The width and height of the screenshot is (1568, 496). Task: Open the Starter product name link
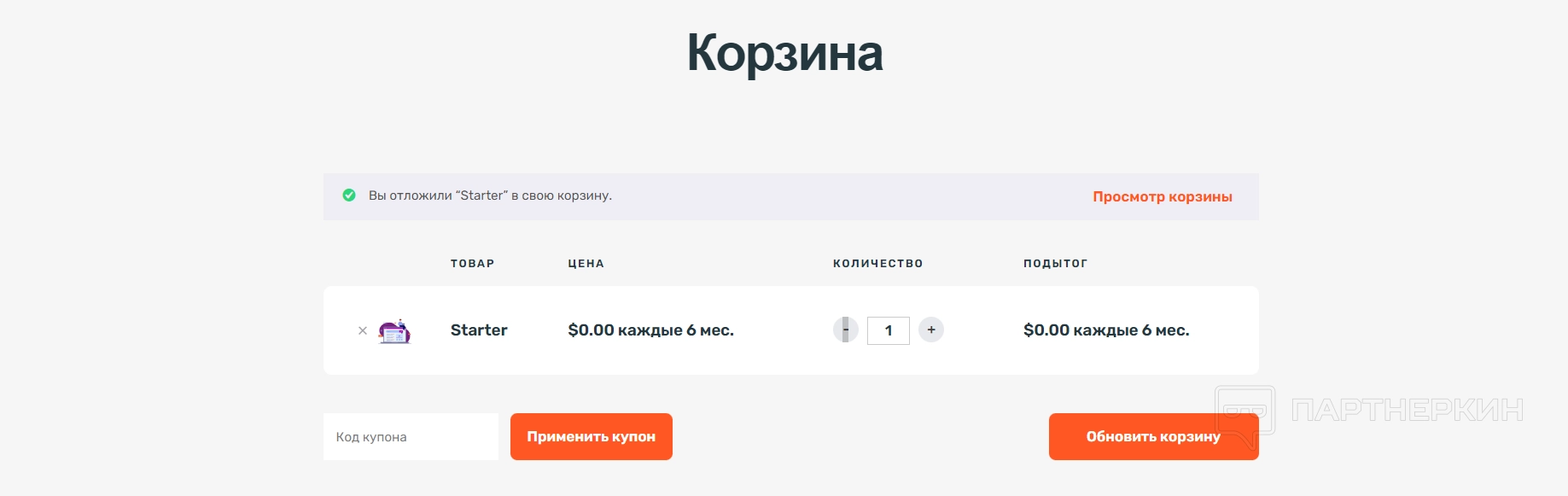[479, 330]
